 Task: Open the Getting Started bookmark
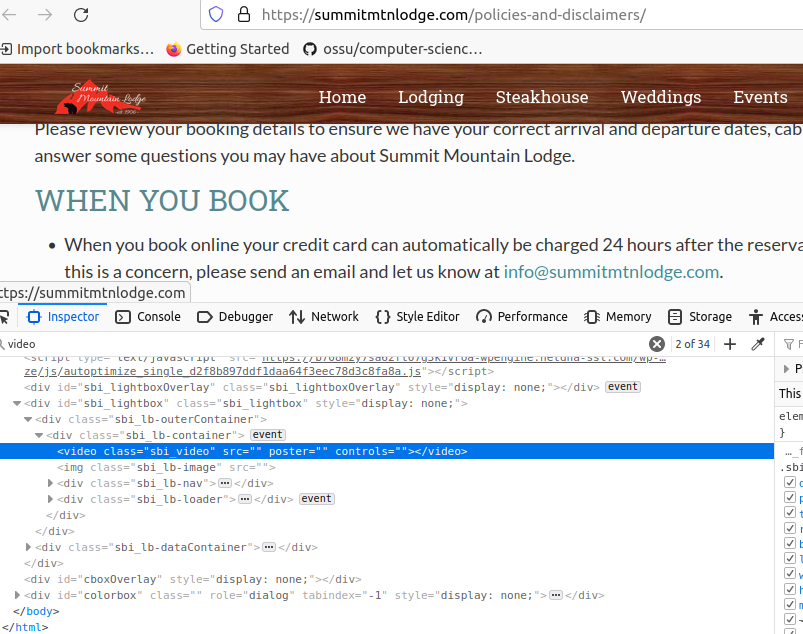pyautogui.click(x=228, y=49)
